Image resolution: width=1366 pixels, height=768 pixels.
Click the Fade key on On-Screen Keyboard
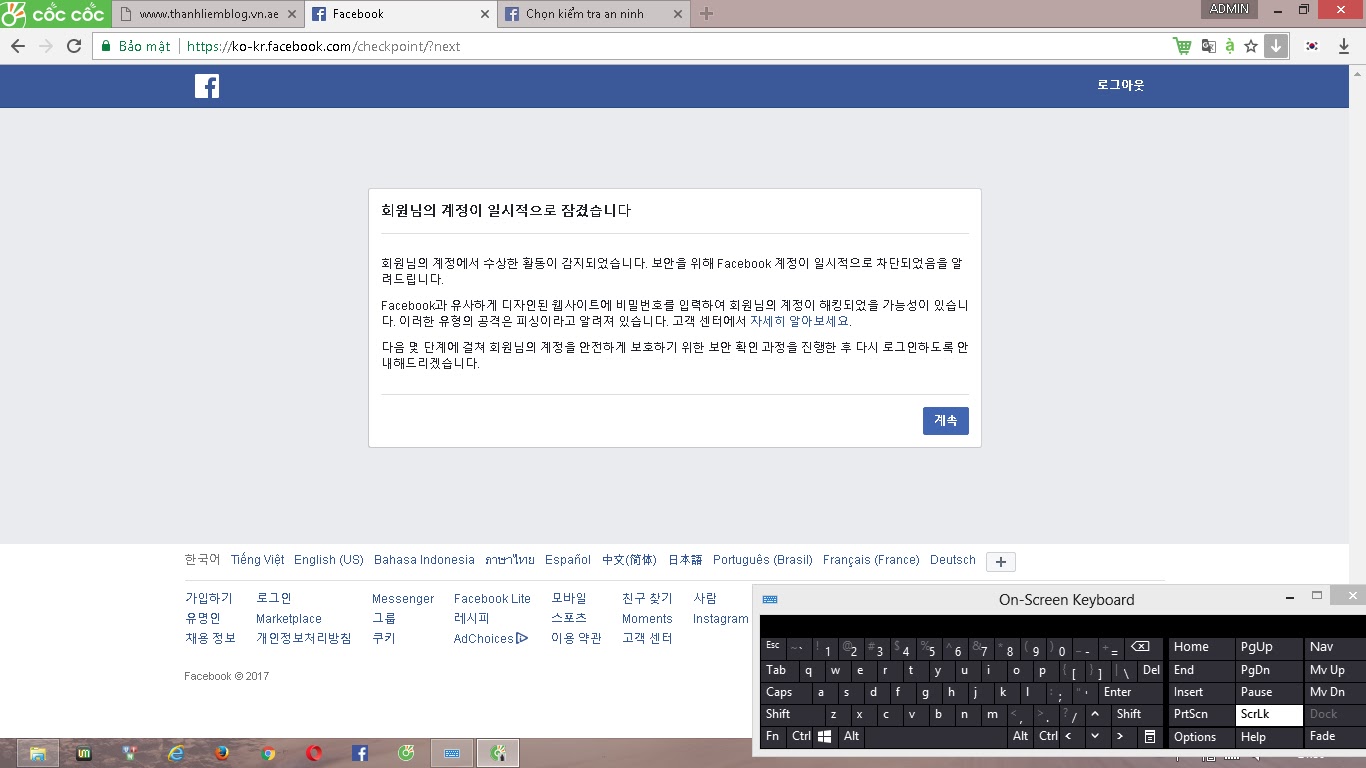(1335, 737)
